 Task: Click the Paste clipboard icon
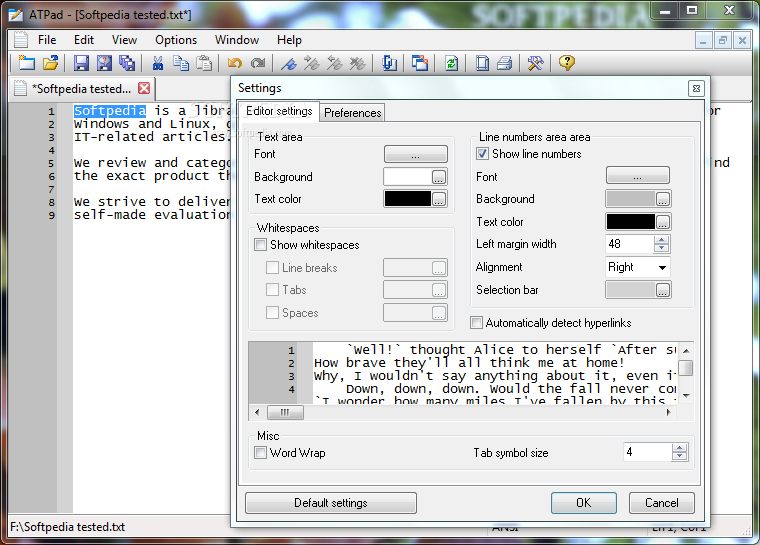pos(204,63)
